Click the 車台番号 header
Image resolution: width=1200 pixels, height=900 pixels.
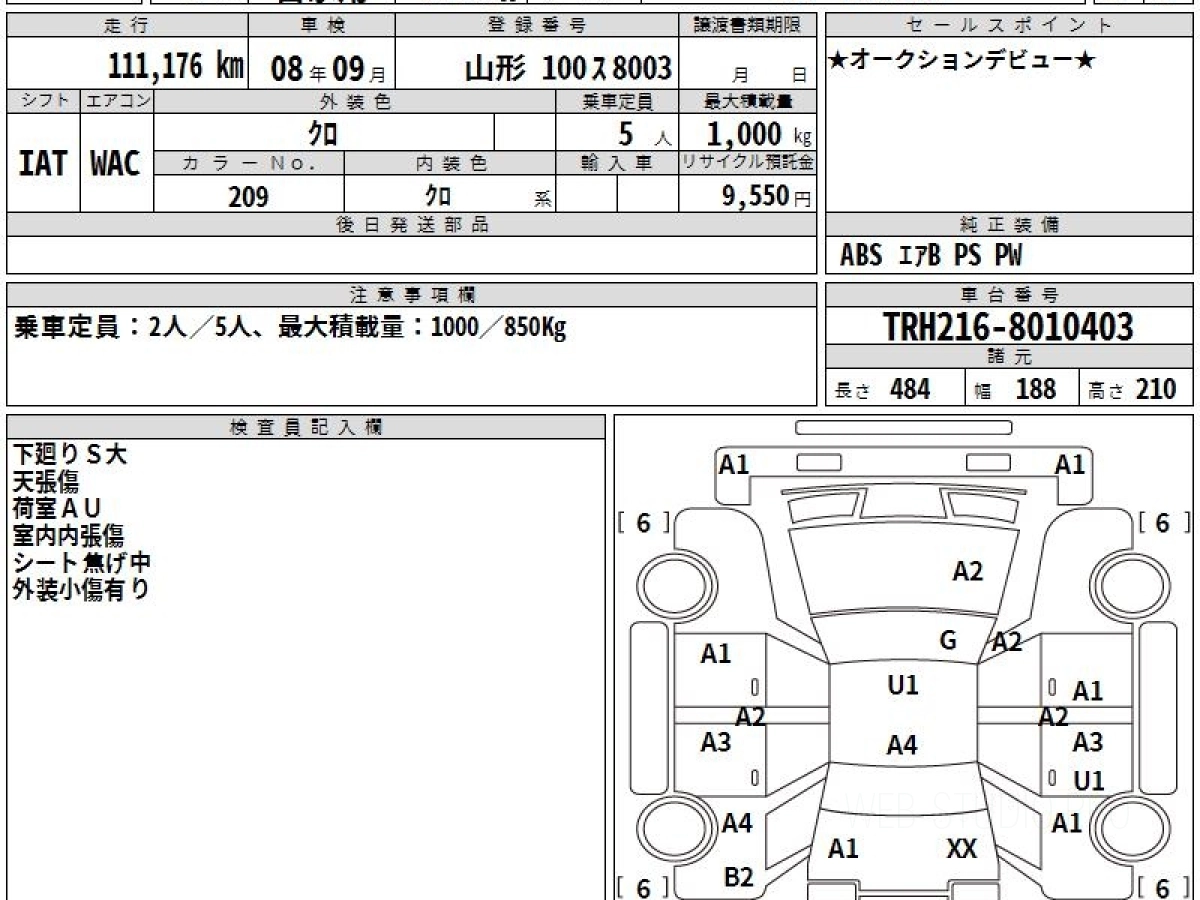(1009, 295)
